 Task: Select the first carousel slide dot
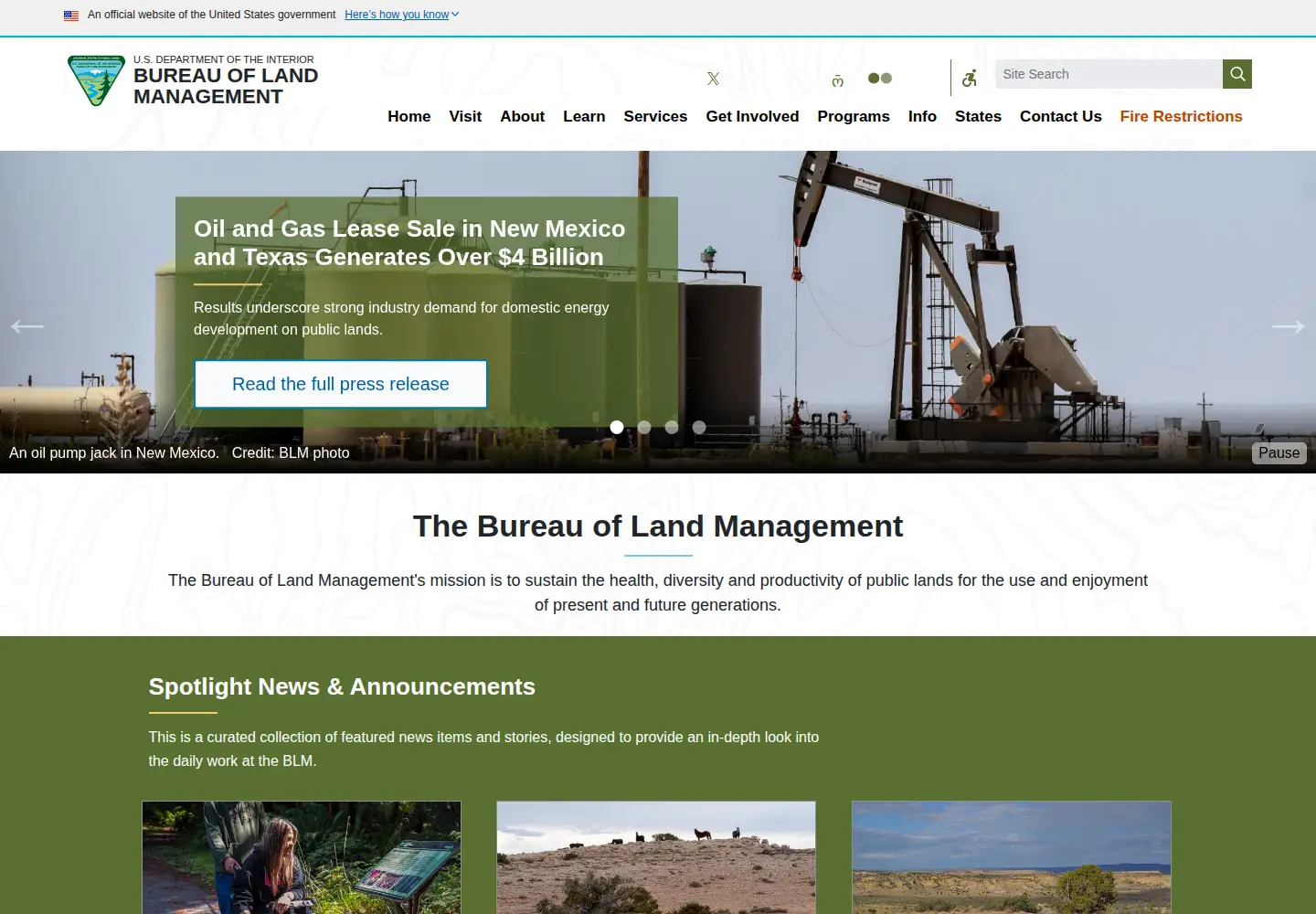617,427
